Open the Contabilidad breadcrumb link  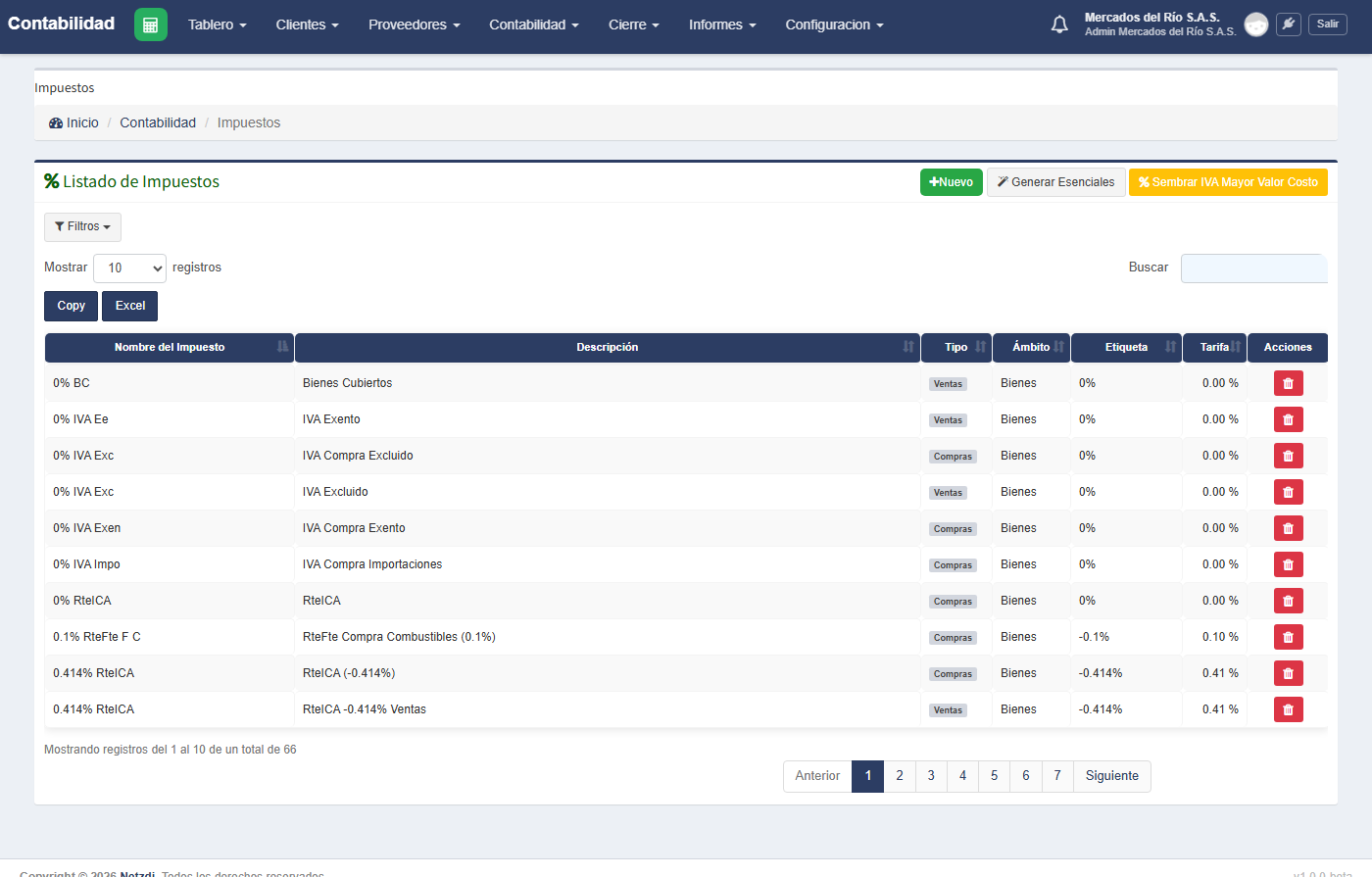[158, 122]
